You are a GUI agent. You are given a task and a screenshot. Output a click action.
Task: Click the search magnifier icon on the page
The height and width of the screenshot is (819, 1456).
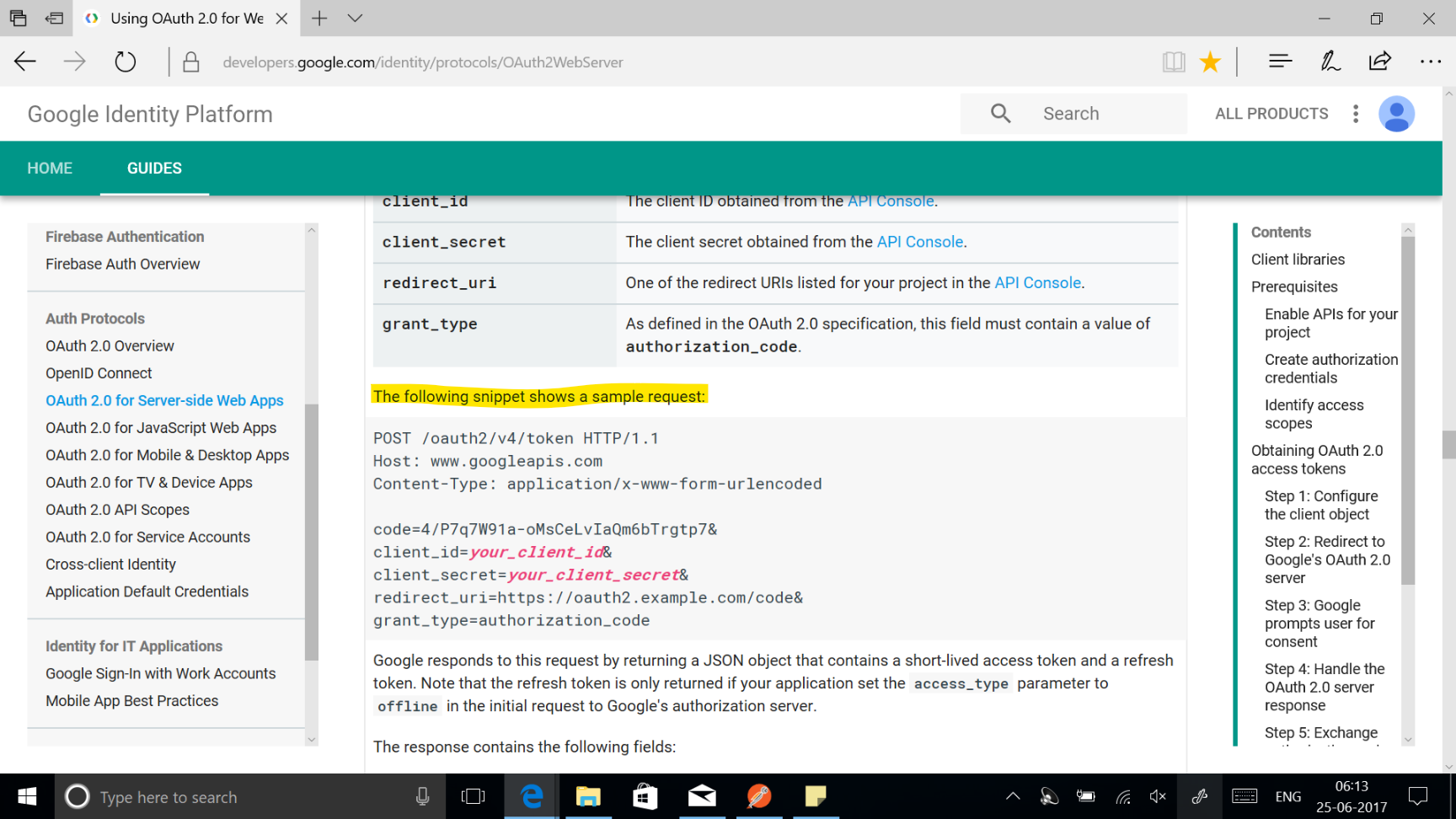1000,113
